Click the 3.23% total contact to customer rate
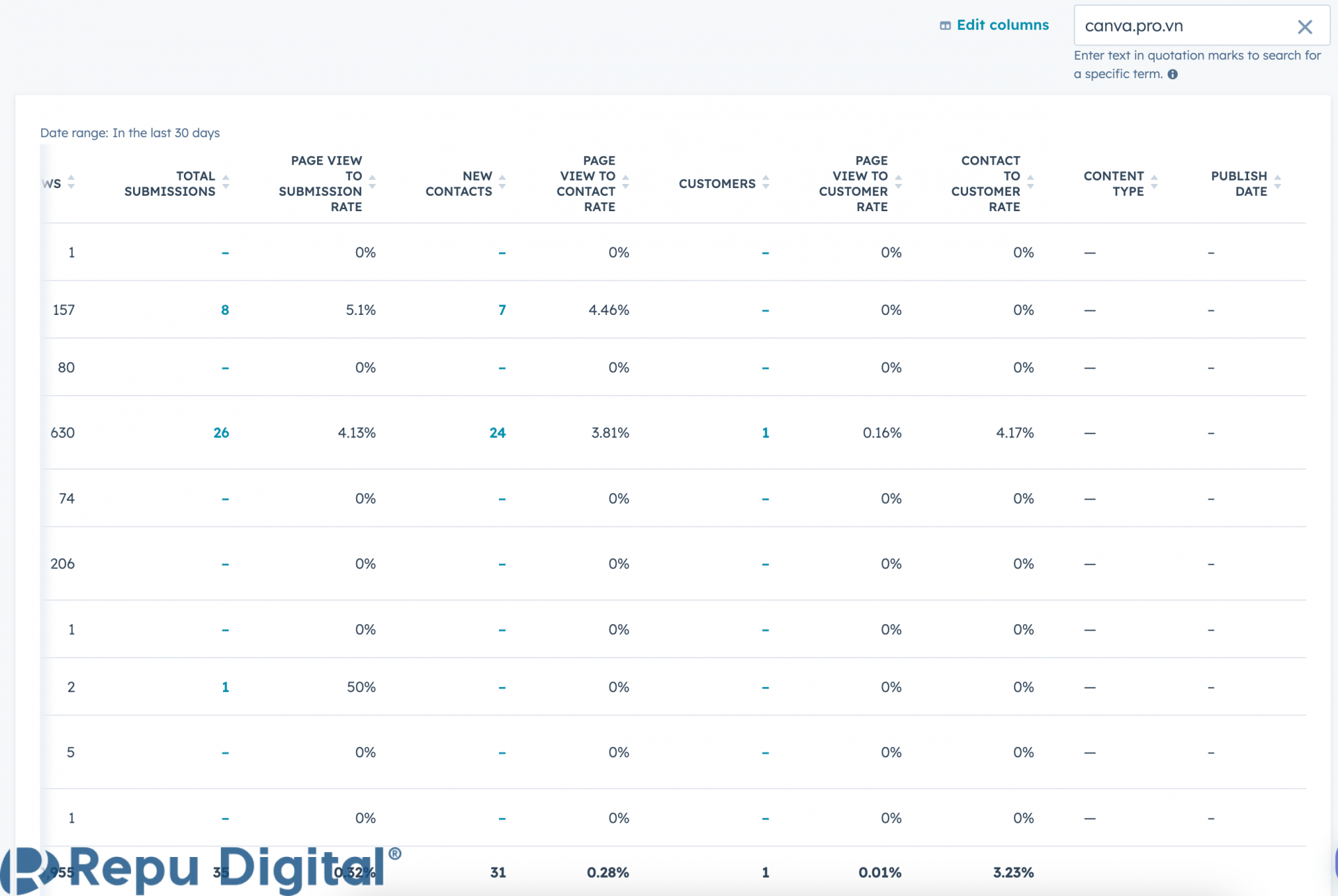1338x896 pixels. 1013,872
